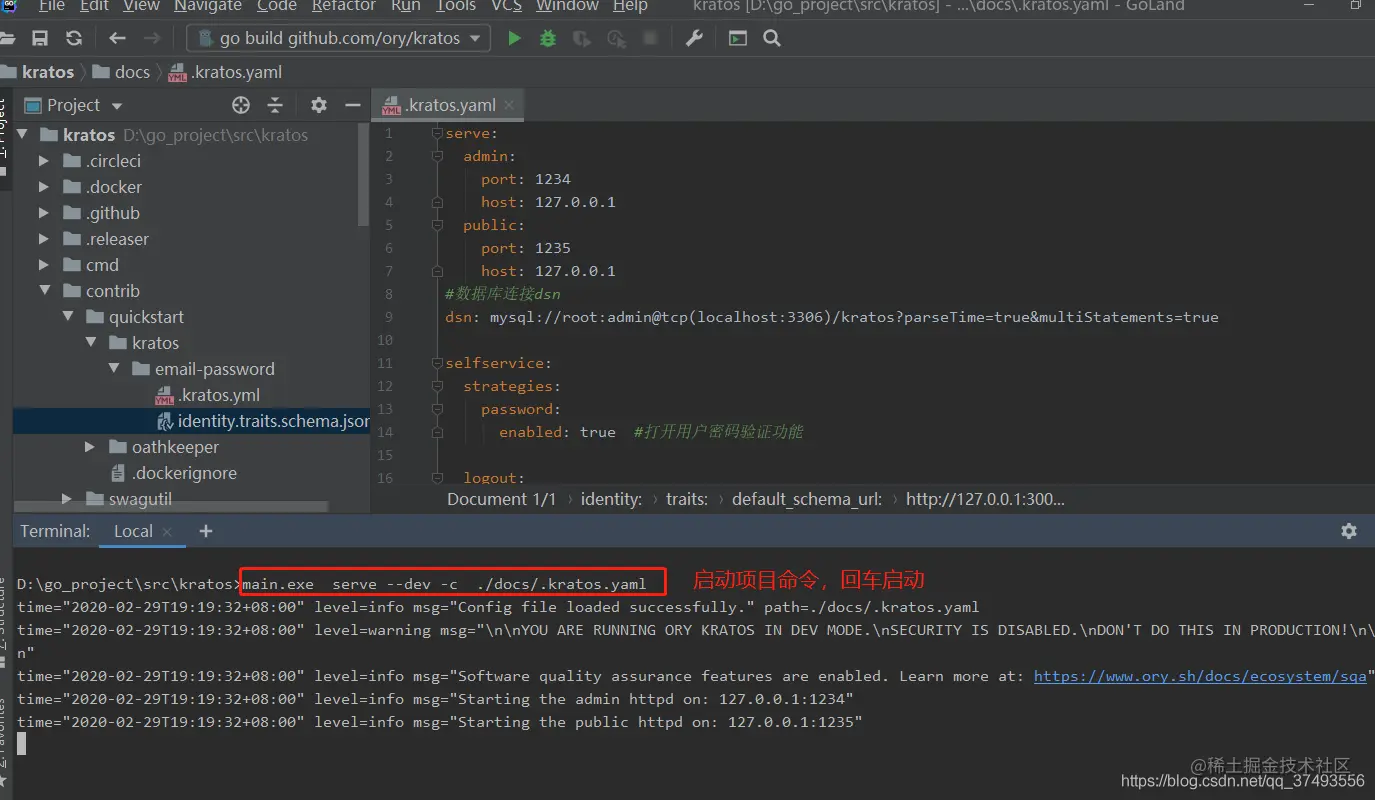This screenshot has height=800, width=1375.
Task: Click the Project panel scrollbar
Action: click(364, 175)
